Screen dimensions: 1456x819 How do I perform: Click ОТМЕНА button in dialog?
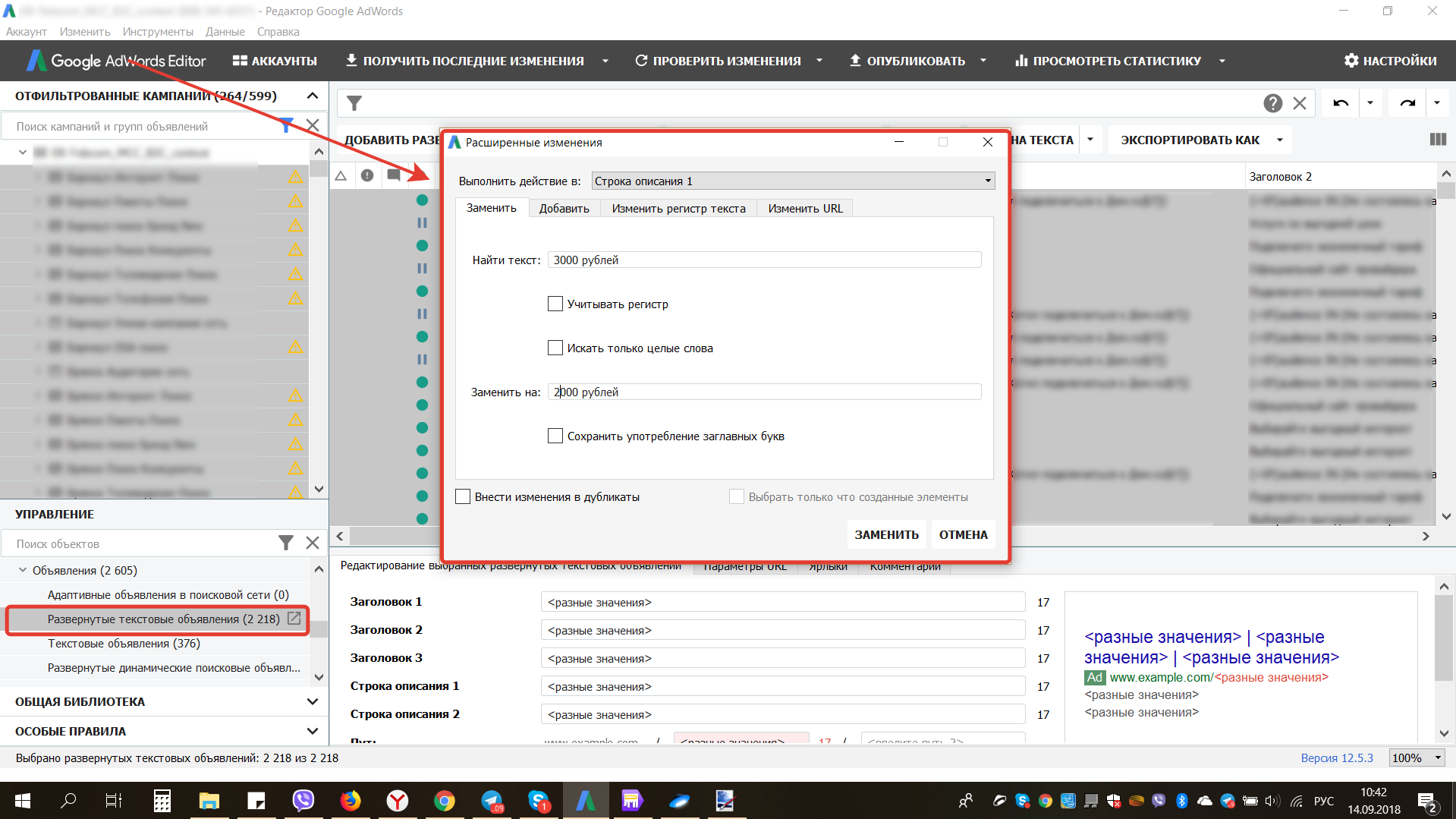click(x=963, y=534)
